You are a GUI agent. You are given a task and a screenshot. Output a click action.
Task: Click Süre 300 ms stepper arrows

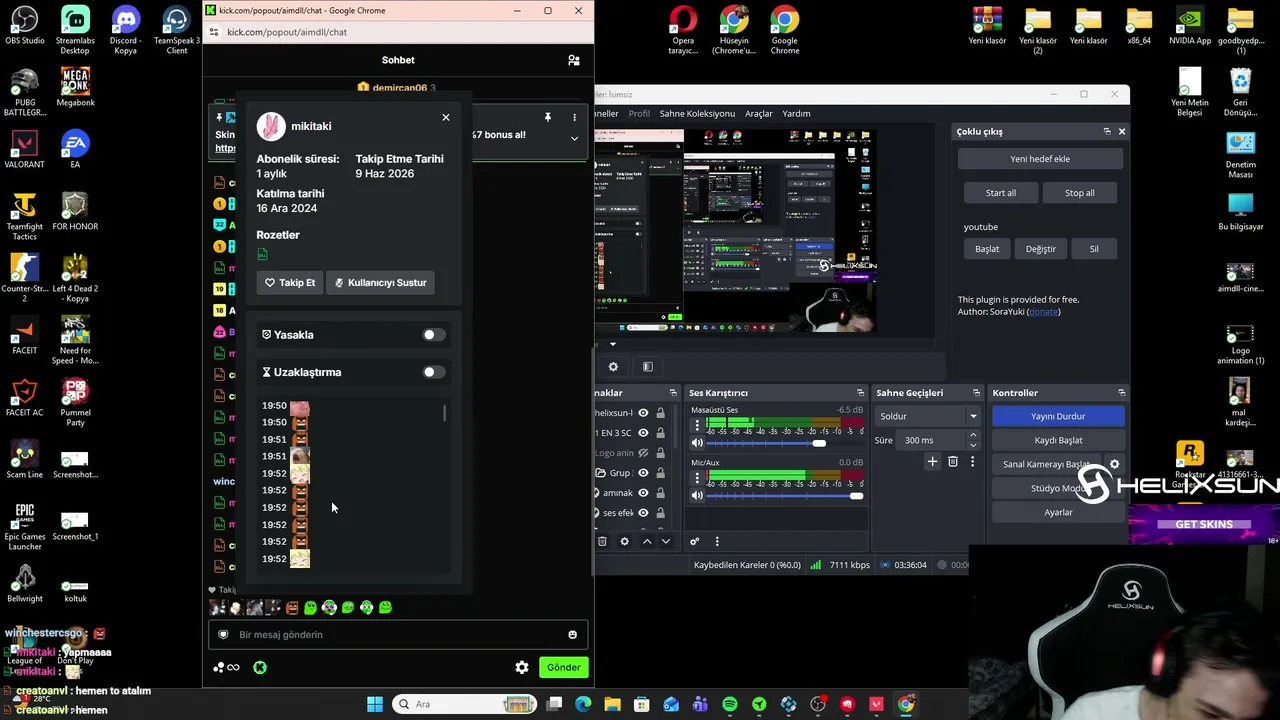click(x=973, y=440)
